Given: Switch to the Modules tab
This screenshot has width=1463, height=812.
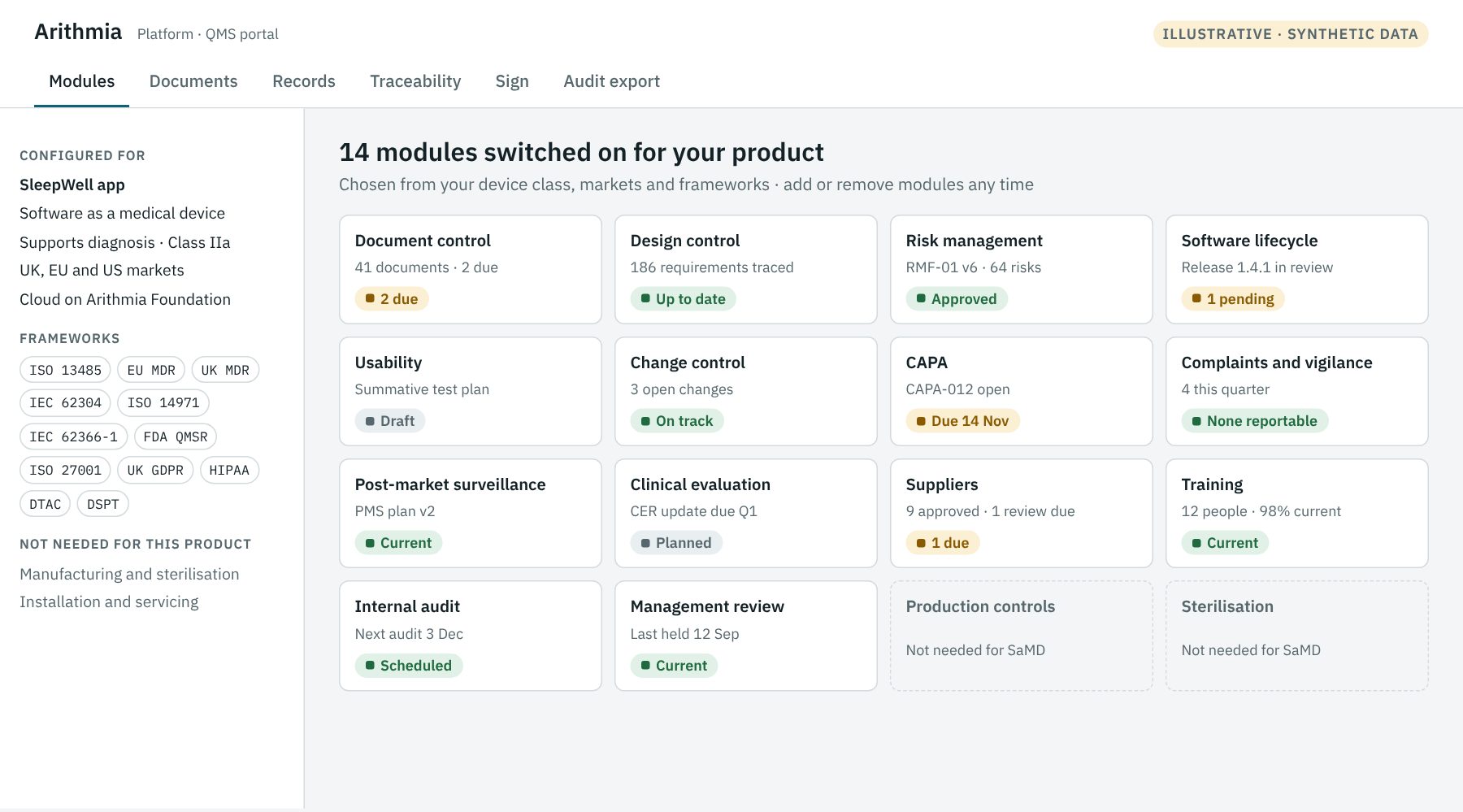Looking at the screenshot, I should tap(81, 81).
